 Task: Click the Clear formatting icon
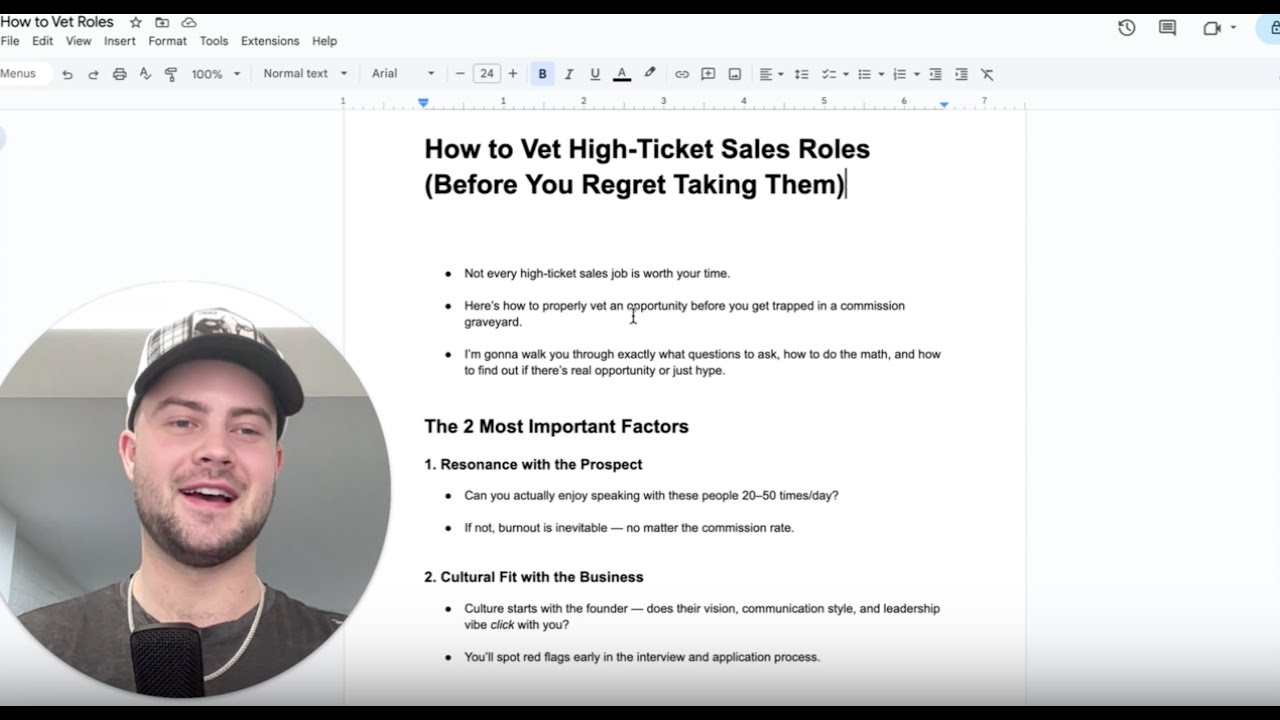(987, 74)
